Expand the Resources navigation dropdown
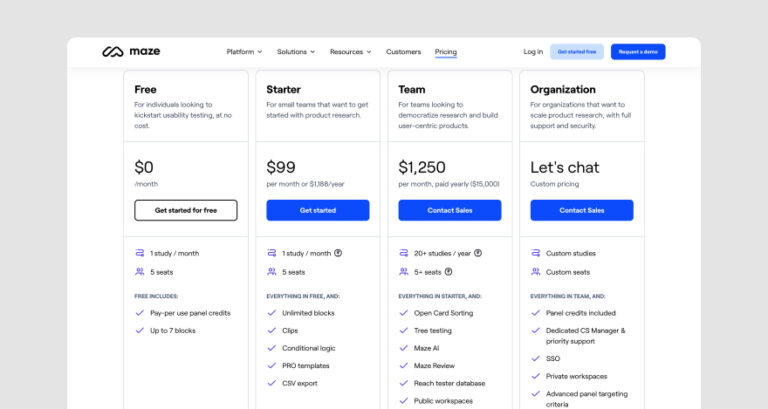The width and height of the screenshot is (768, 409). point(350,52)
